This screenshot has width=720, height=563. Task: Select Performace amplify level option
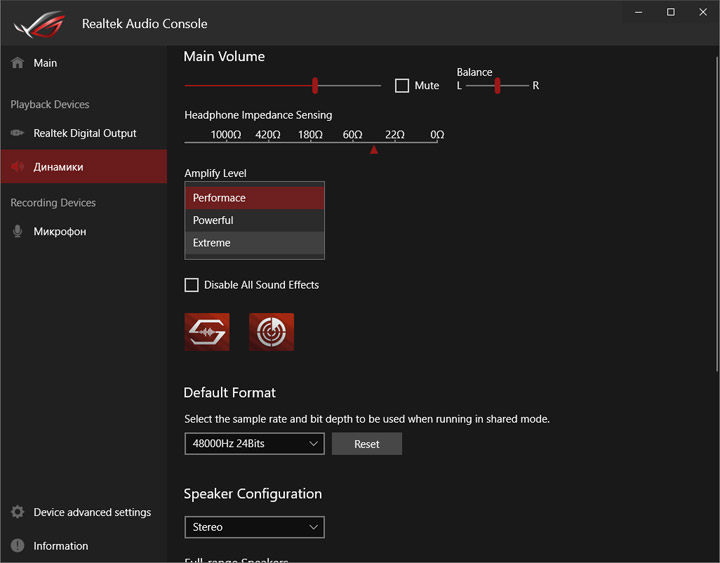click(x=254, y=198)
